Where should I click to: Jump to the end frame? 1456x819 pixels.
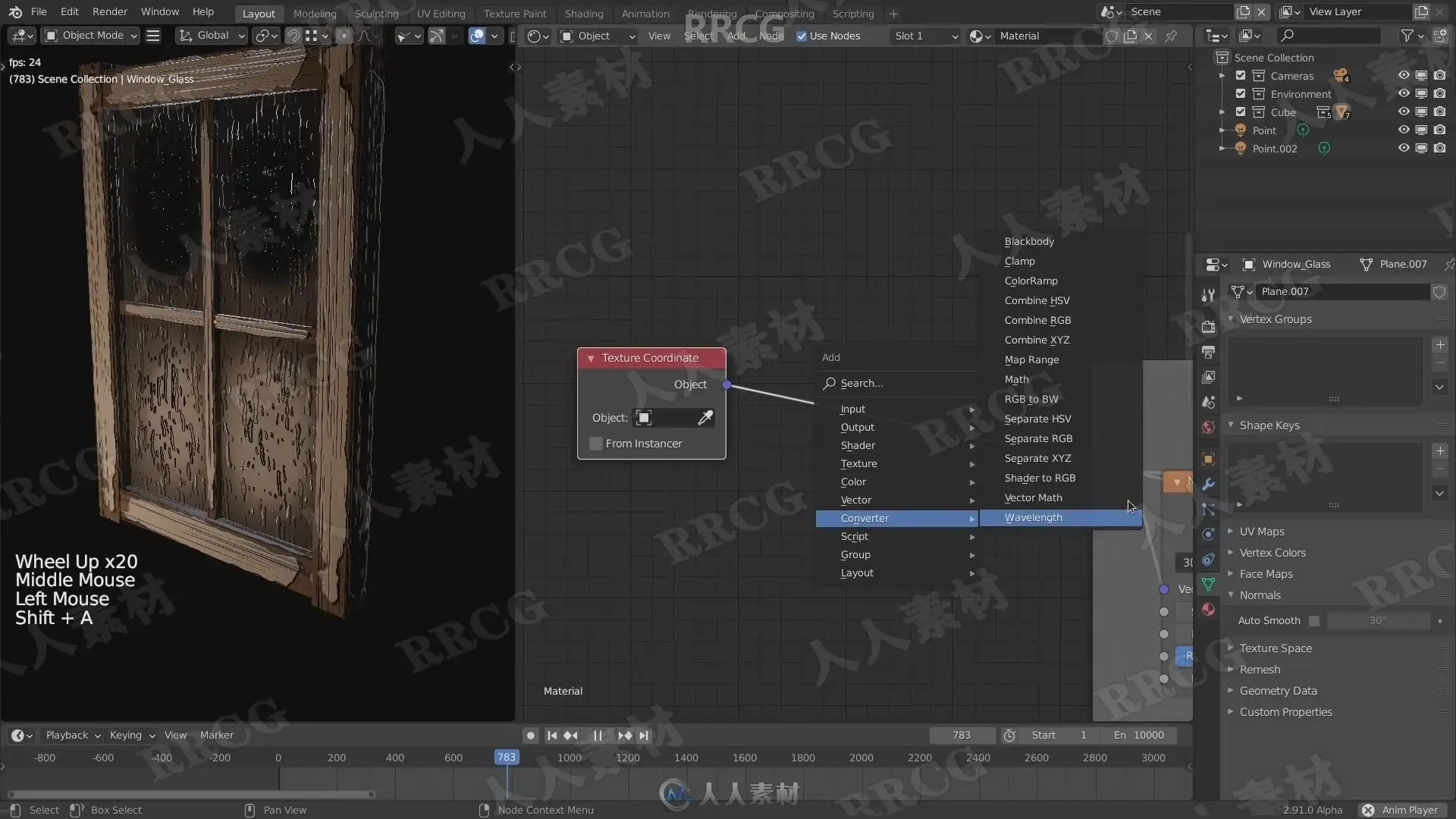pyautogui.click(x=644, y=735)
